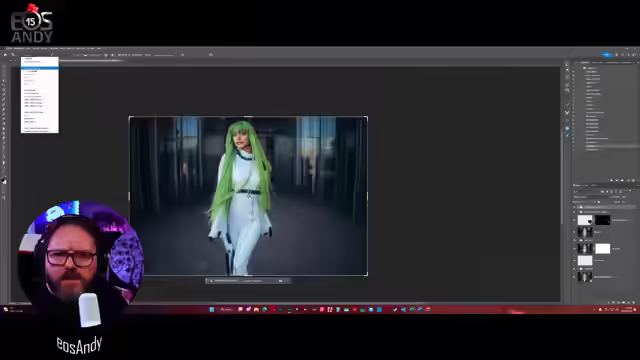Select the photo thumbnail left of the white mask

pyautogui.click(x=585, y=249)
